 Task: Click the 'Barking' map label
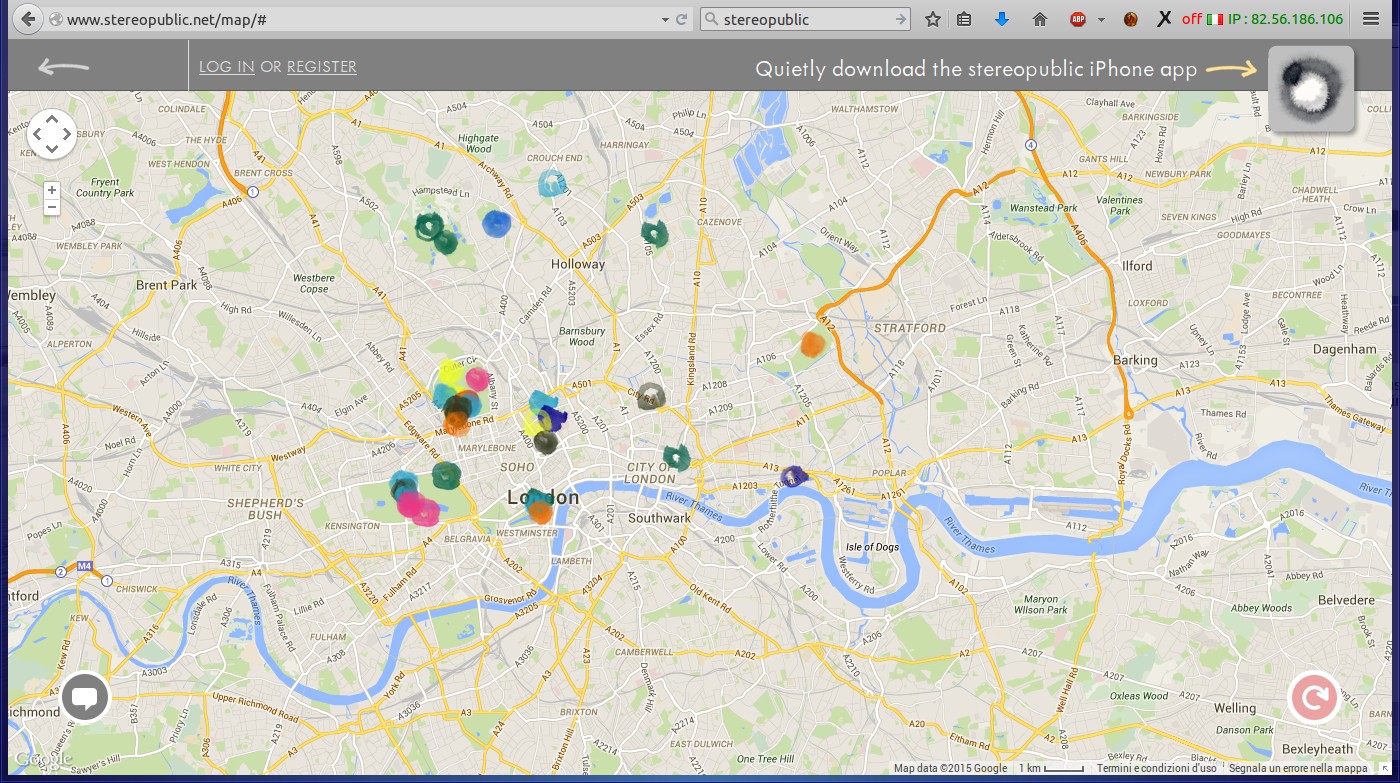pos(1135,360)
